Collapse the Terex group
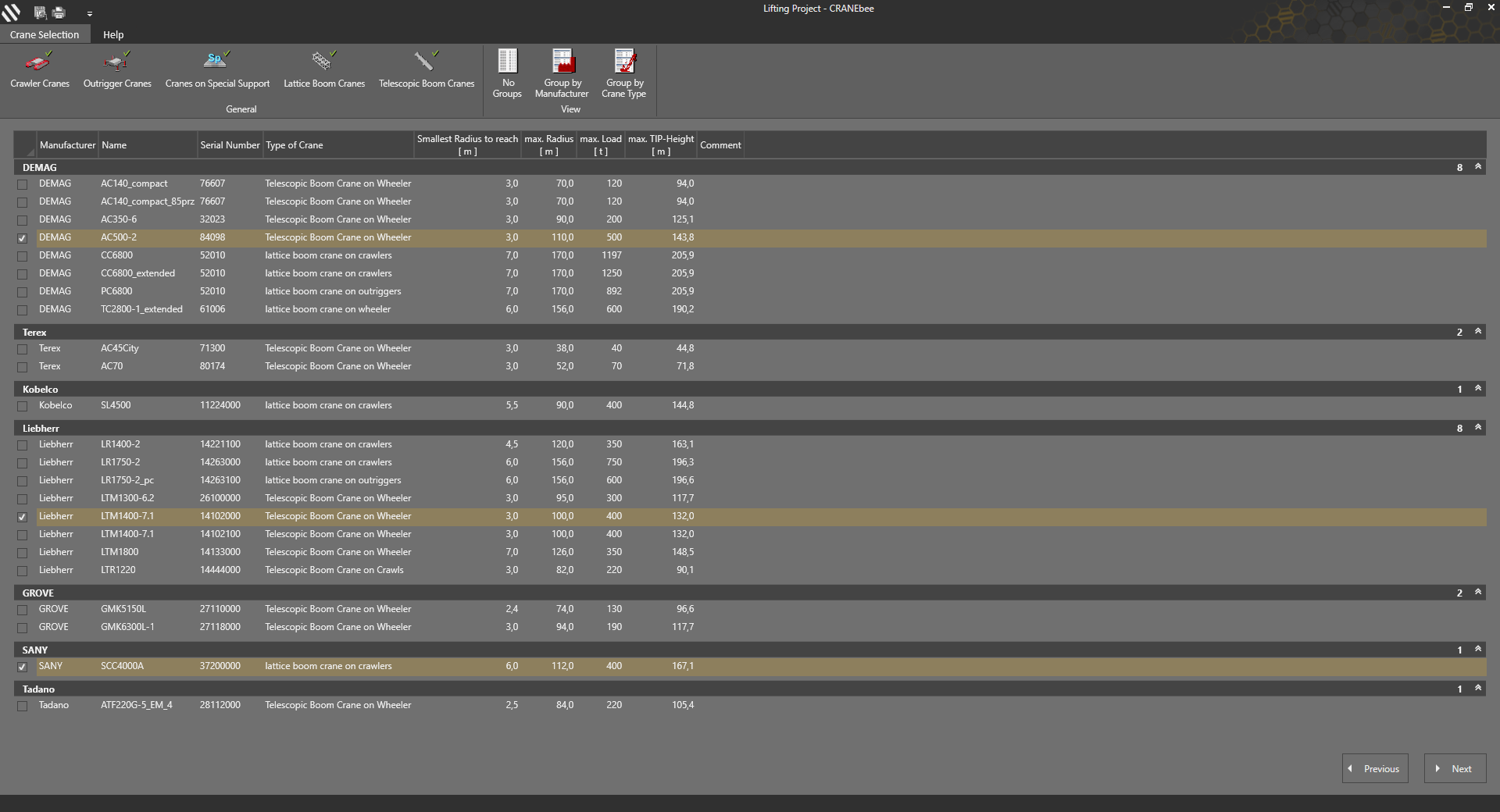Image resolution: width=1500 pixels, height=812 pixels. coord(1477,332)
